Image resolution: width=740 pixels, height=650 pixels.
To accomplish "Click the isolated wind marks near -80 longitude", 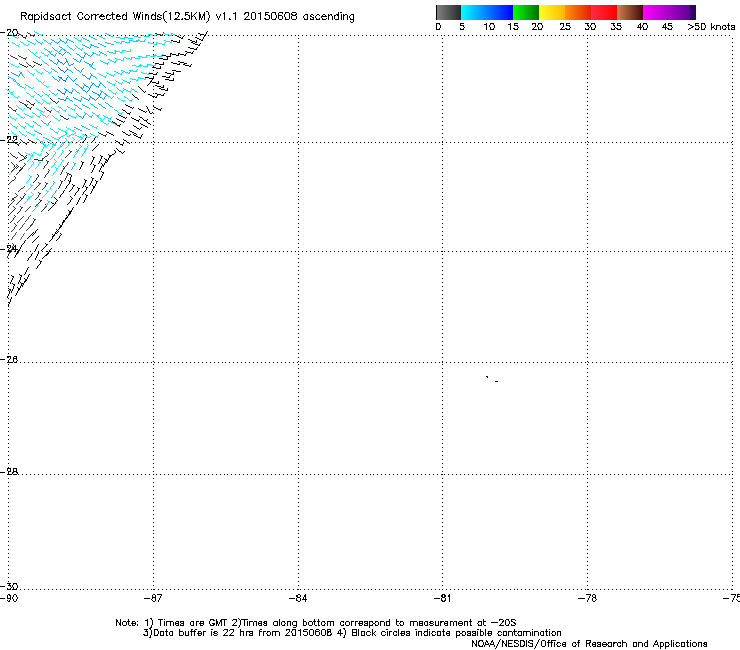I will click(492, 379).
